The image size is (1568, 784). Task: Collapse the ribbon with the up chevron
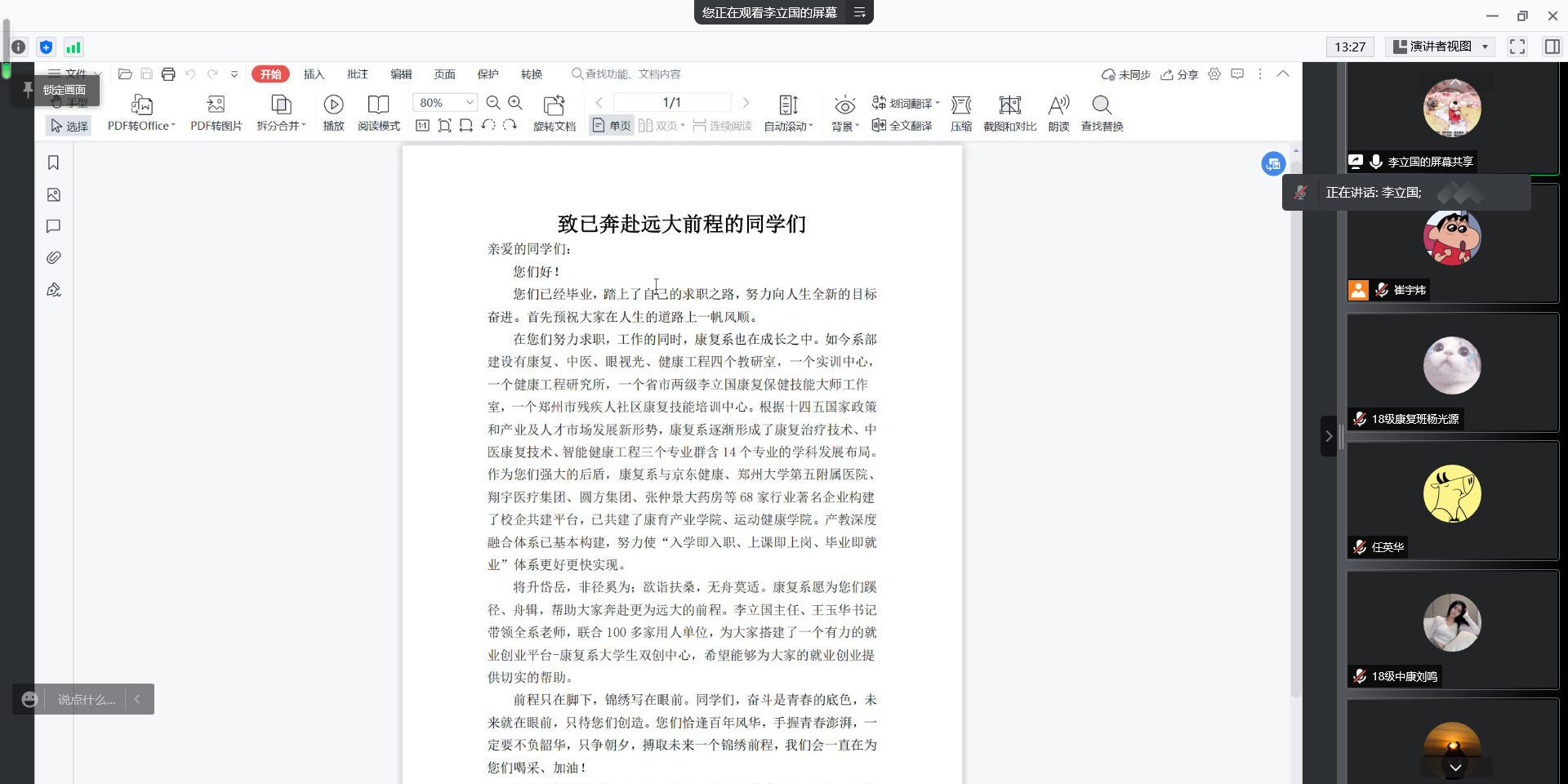point(1283,74)
